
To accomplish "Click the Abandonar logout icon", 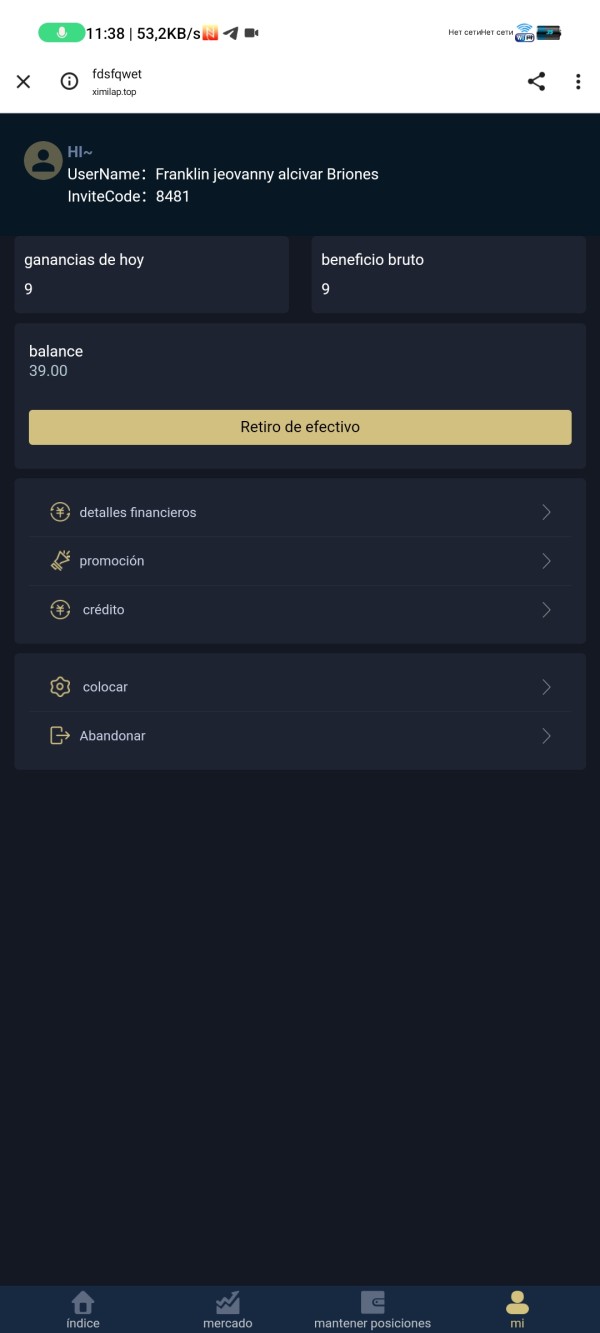I will [x=60, y=736].
